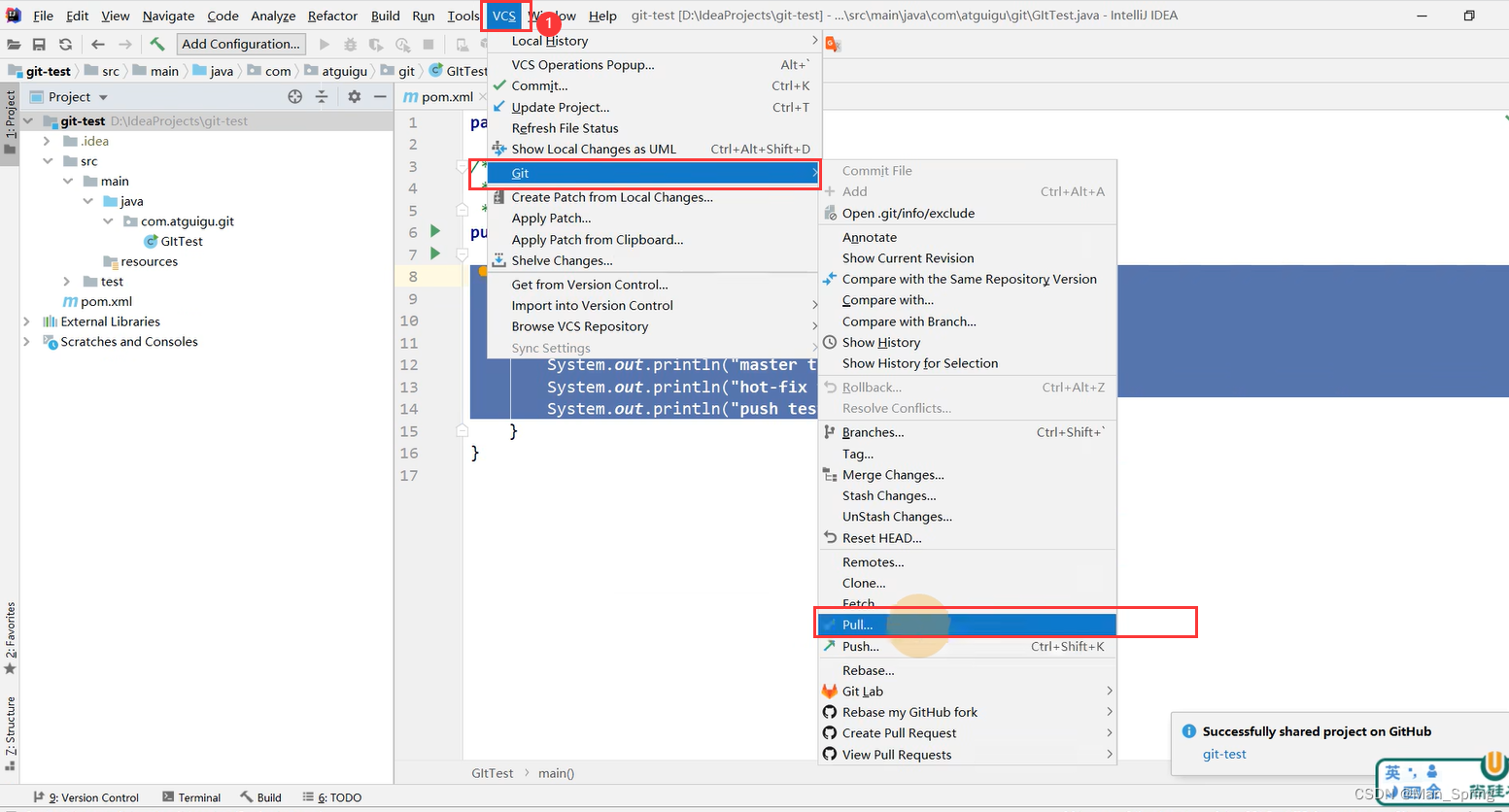Collapse the git-test root node

tap(27, 121)
